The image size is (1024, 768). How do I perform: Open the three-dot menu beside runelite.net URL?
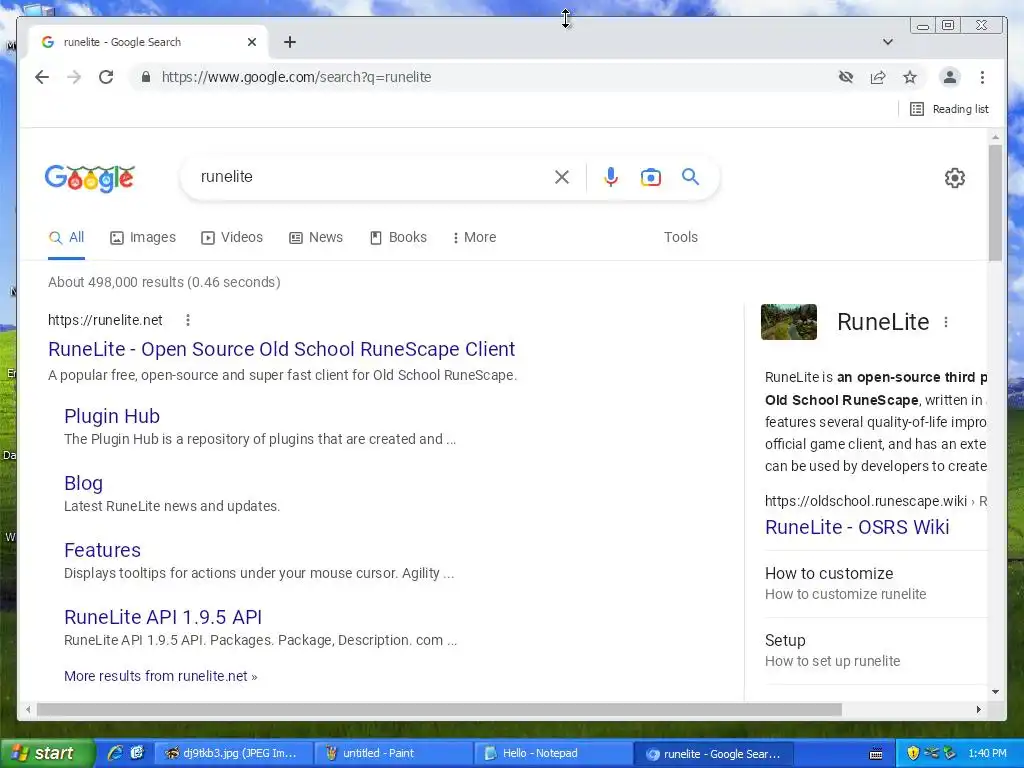point(187,320)
